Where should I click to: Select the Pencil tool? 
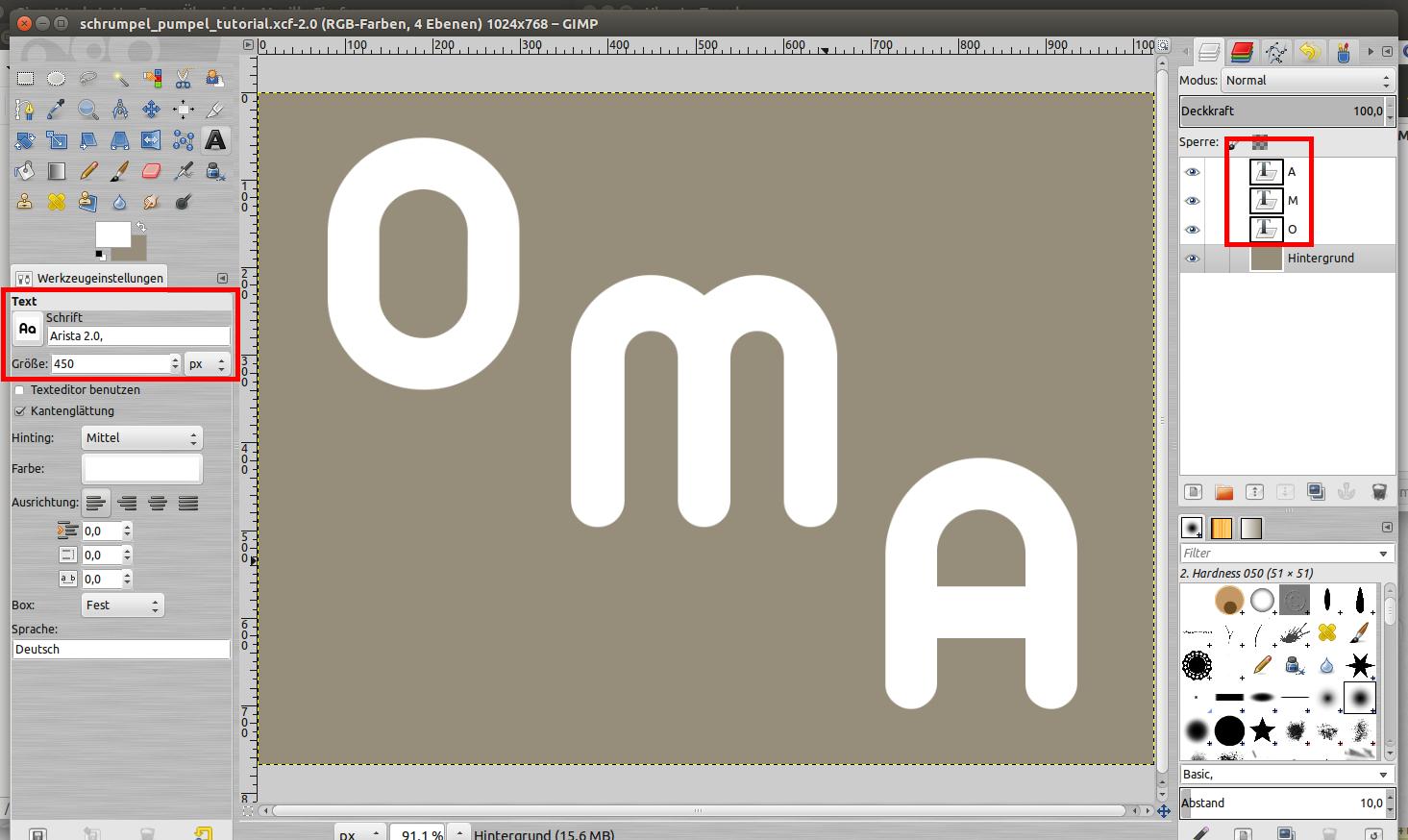(88, 171)
